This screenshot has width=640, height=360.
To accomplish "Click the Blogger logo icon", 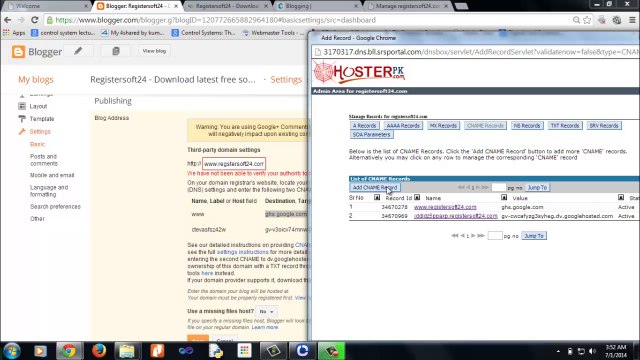I will [18, 52].
